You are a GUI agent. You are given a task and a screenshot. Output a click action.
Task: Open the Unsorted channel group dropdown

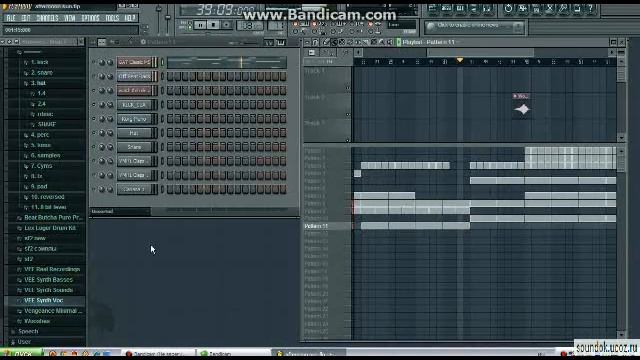[120, 211]
